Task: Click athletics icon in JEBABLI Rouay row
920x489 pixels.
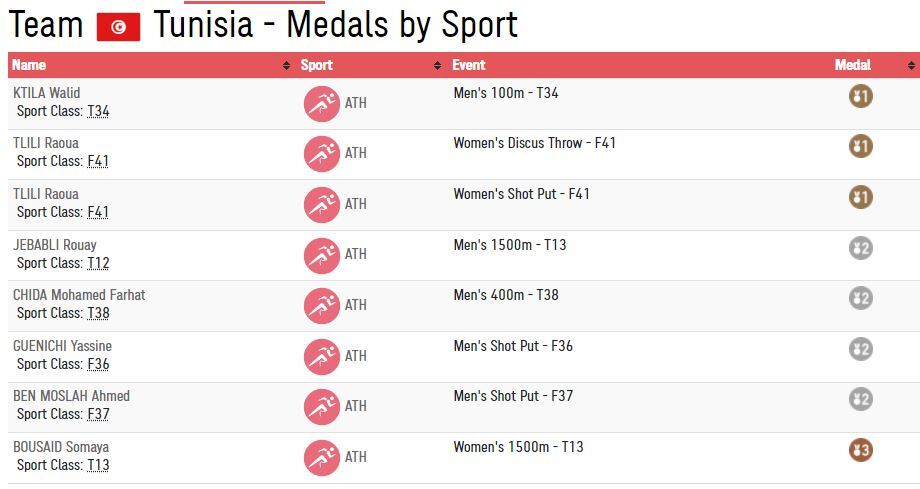Action: [322, 255]
